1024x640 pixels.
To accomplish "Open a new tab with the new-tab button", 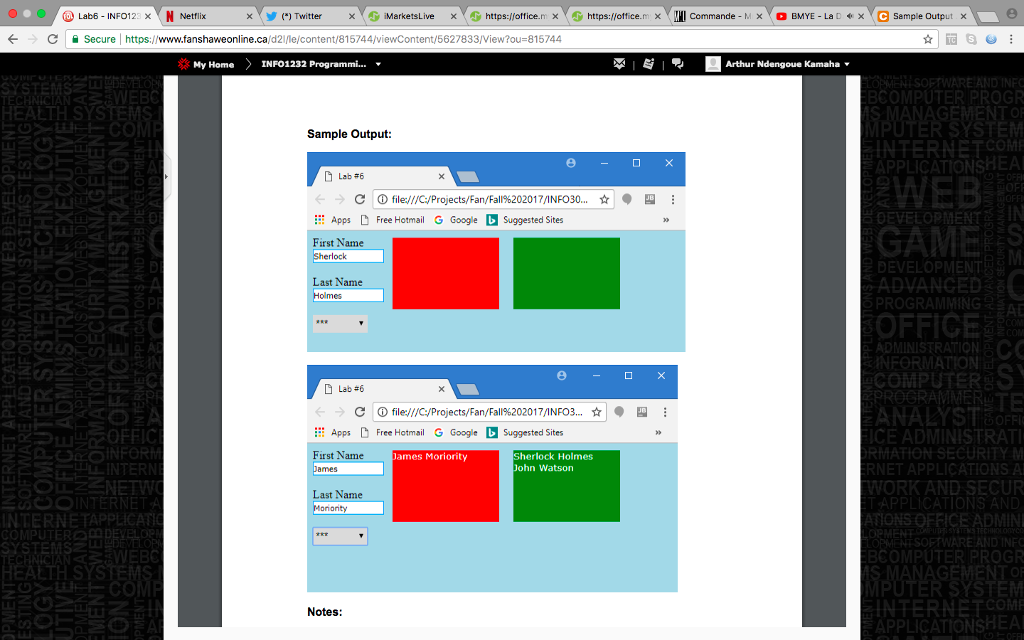I will [x=988, y=16].
